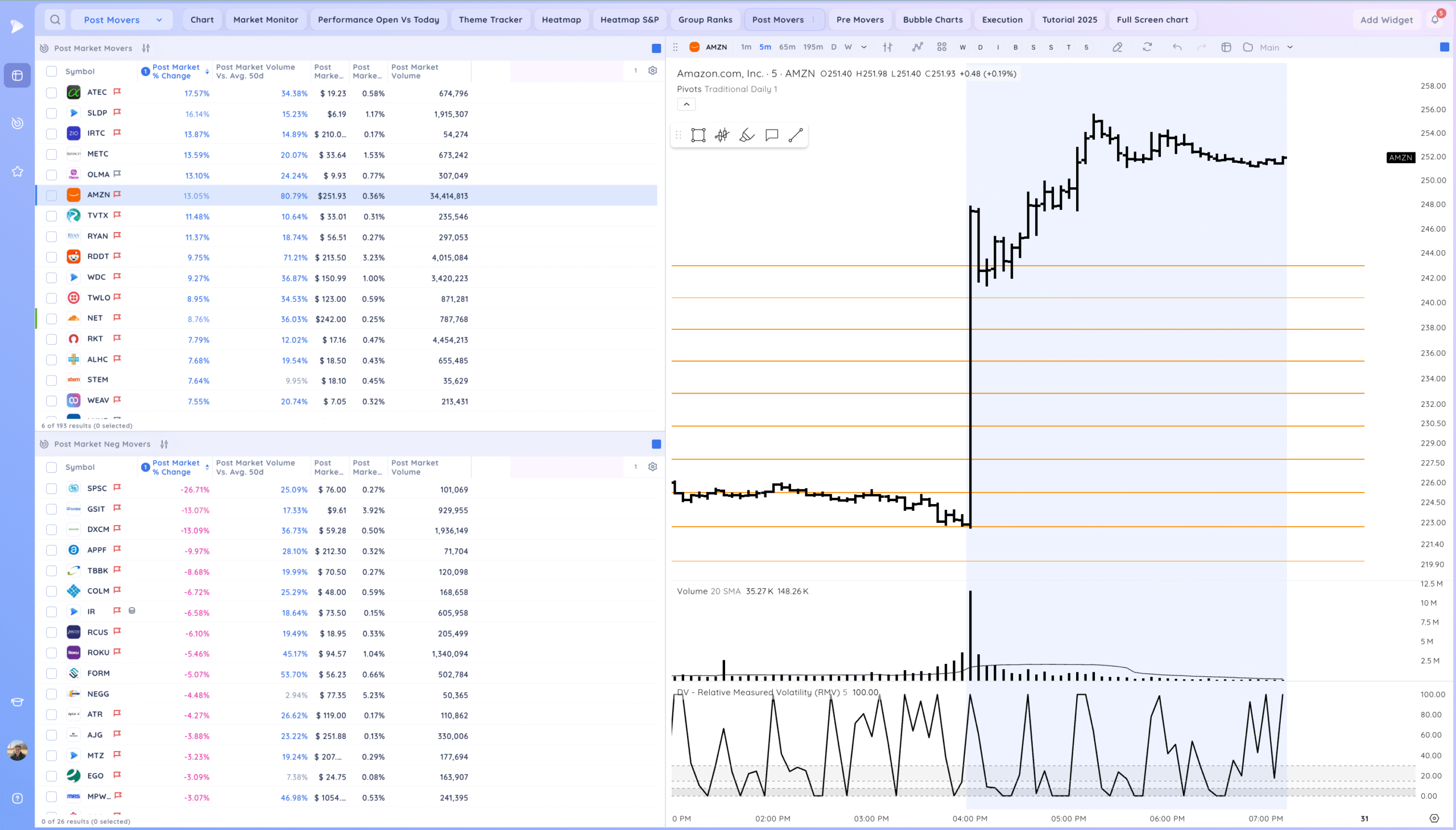Image resolution: width=1456 pixels, height=830 pixels.
Task: Expand the Main layout dropdown
Action: [1289, 47]
